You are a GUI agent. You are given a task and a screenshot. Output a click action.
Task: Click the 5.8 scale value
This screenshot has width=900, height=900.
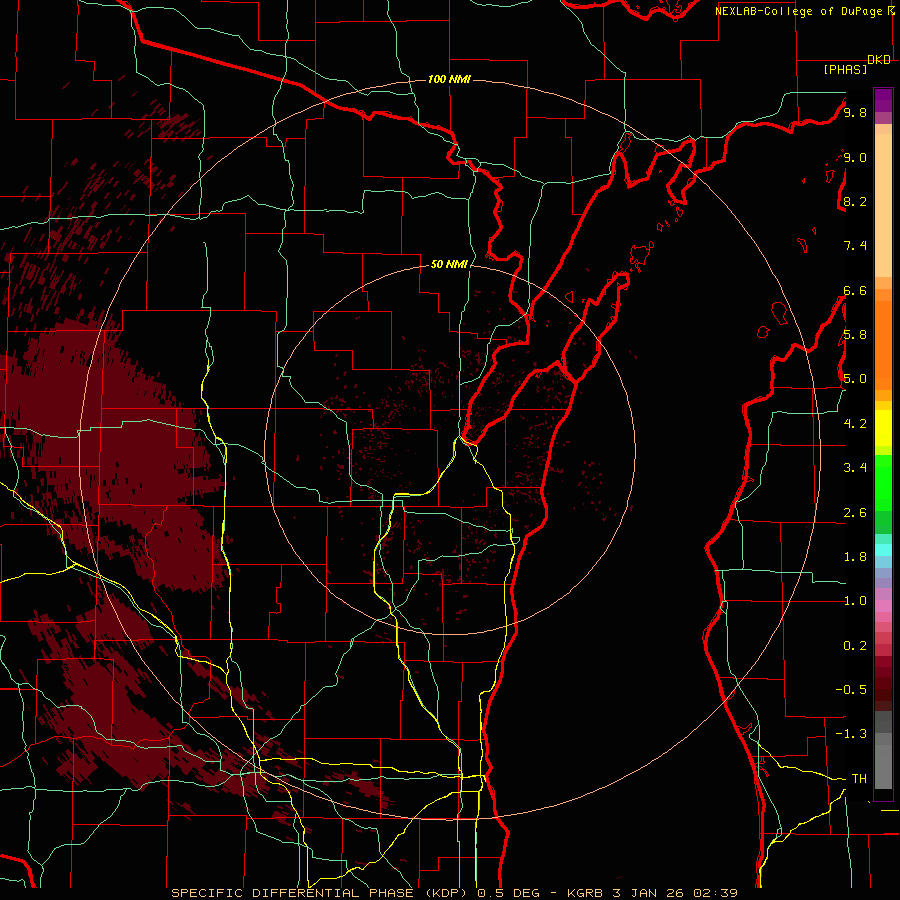(x=855, y=335)
